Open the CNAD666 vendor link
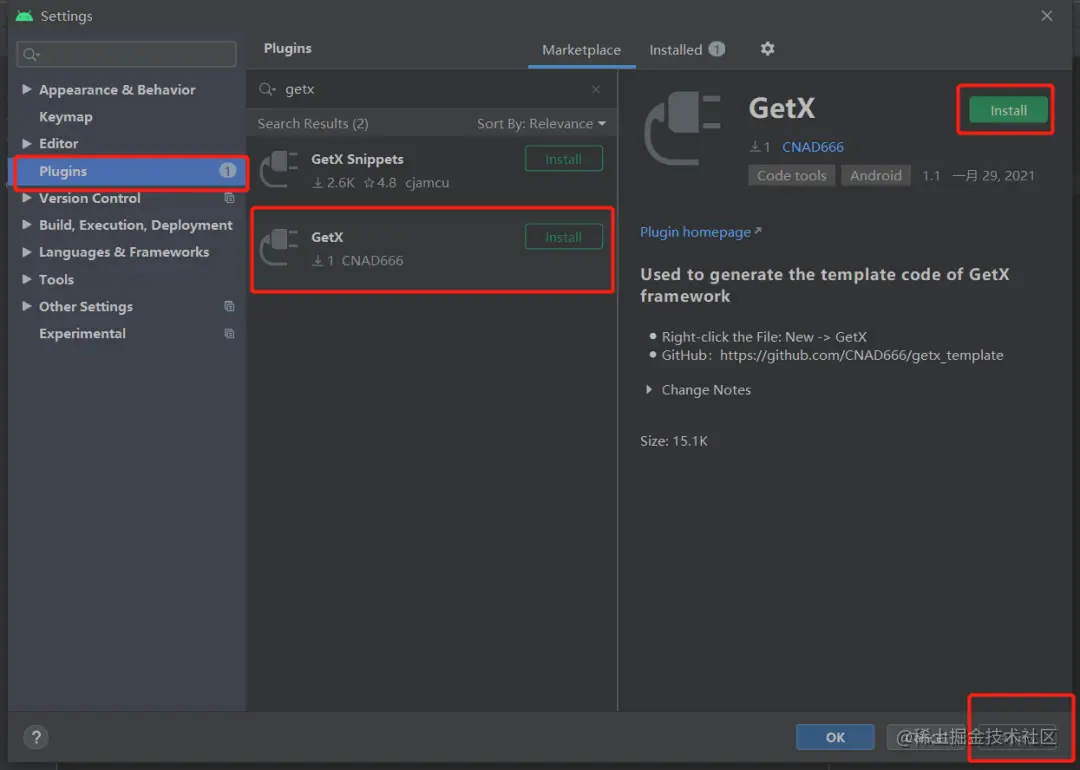 [813, 147]
